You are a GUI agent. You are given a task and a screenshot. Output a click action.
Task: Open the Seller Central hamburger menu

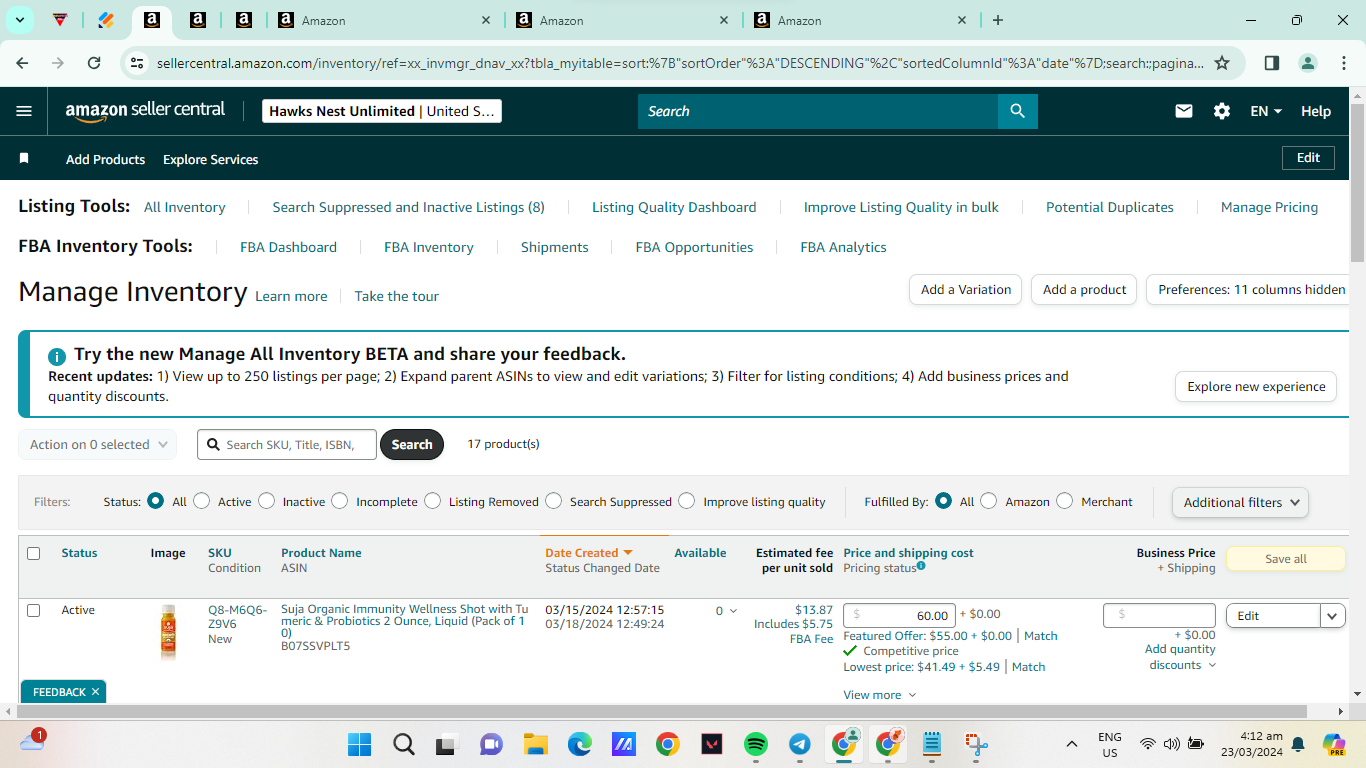(x=24, y=111)
